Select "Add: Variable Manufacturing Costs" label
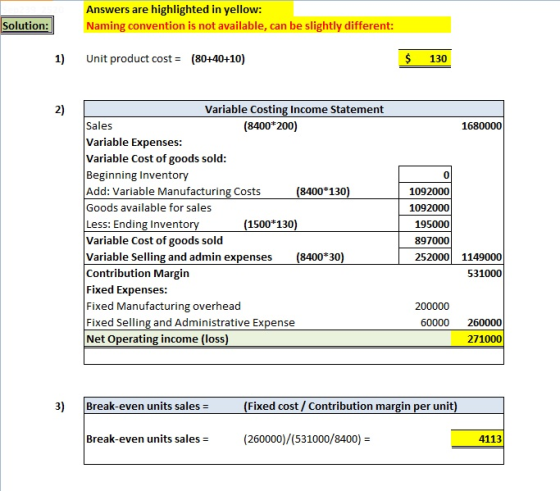Image resolution: width=560 pixels, height=491 pixels. 173,191
